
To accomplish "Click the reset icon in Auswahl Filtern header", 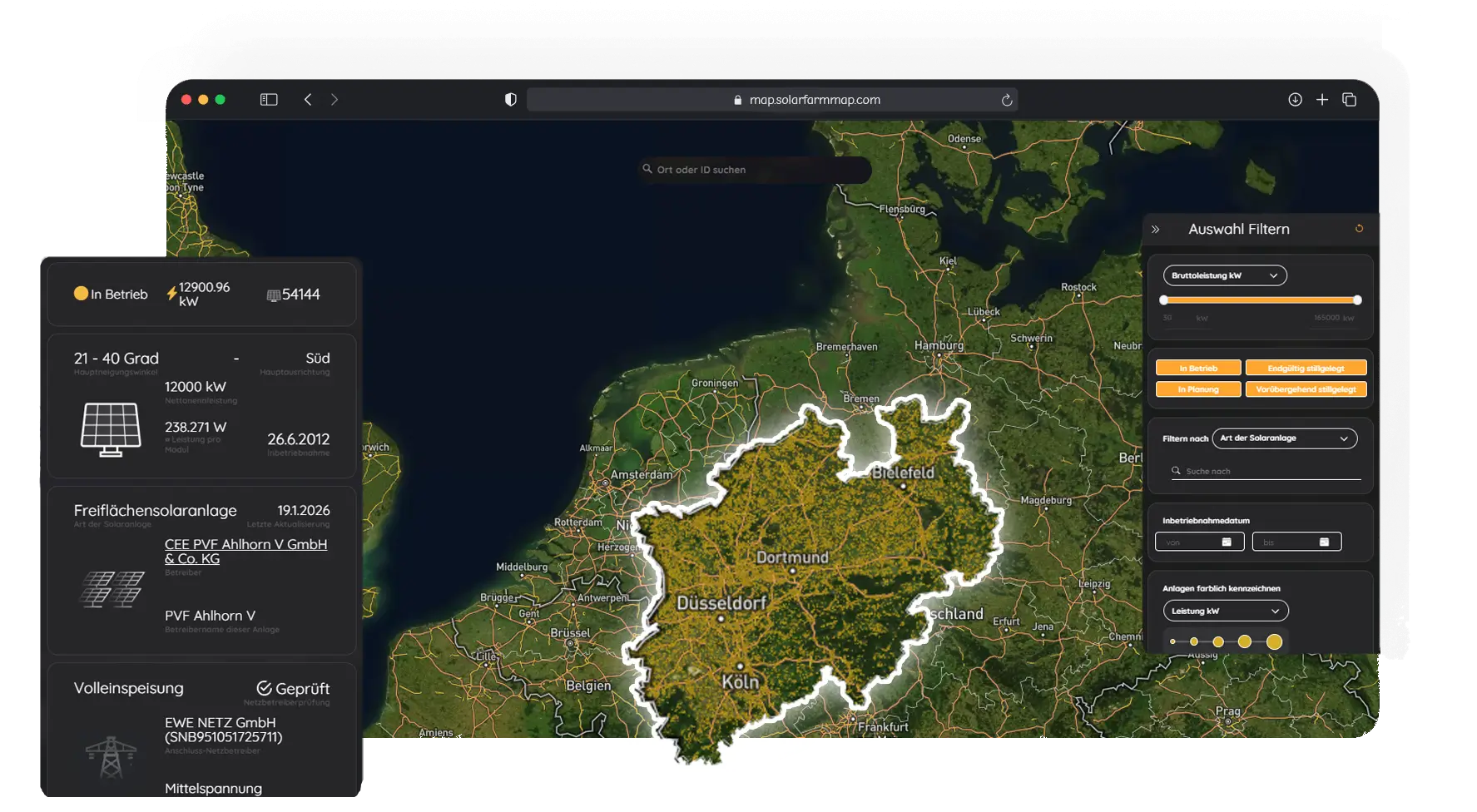I will pyautogui.click(x=1359, y=228).
